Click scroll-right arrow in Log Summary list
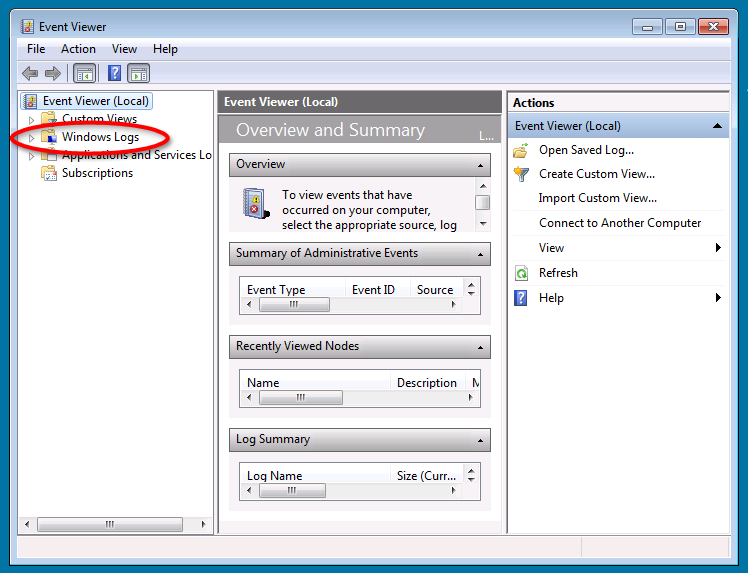This screenshot has height=573, width=748. coord(454,490)
